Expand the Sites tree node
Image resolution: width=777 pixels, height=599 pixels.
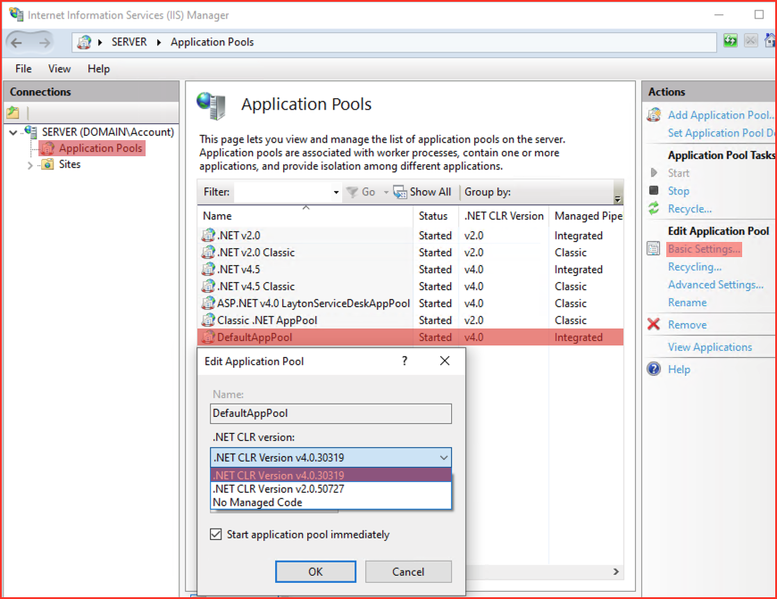pyautogui.click(x=30, y=165)
